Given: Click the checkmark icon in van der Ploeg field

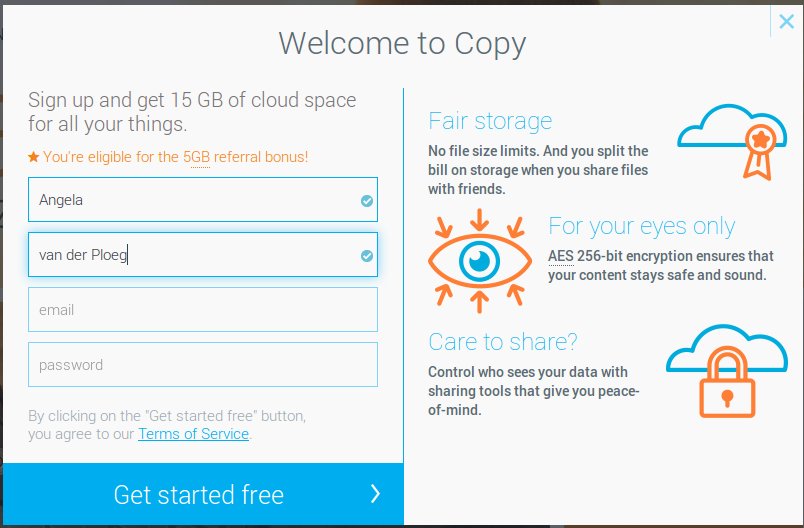Looking at the screenshot, I should [x=367, y=256].
